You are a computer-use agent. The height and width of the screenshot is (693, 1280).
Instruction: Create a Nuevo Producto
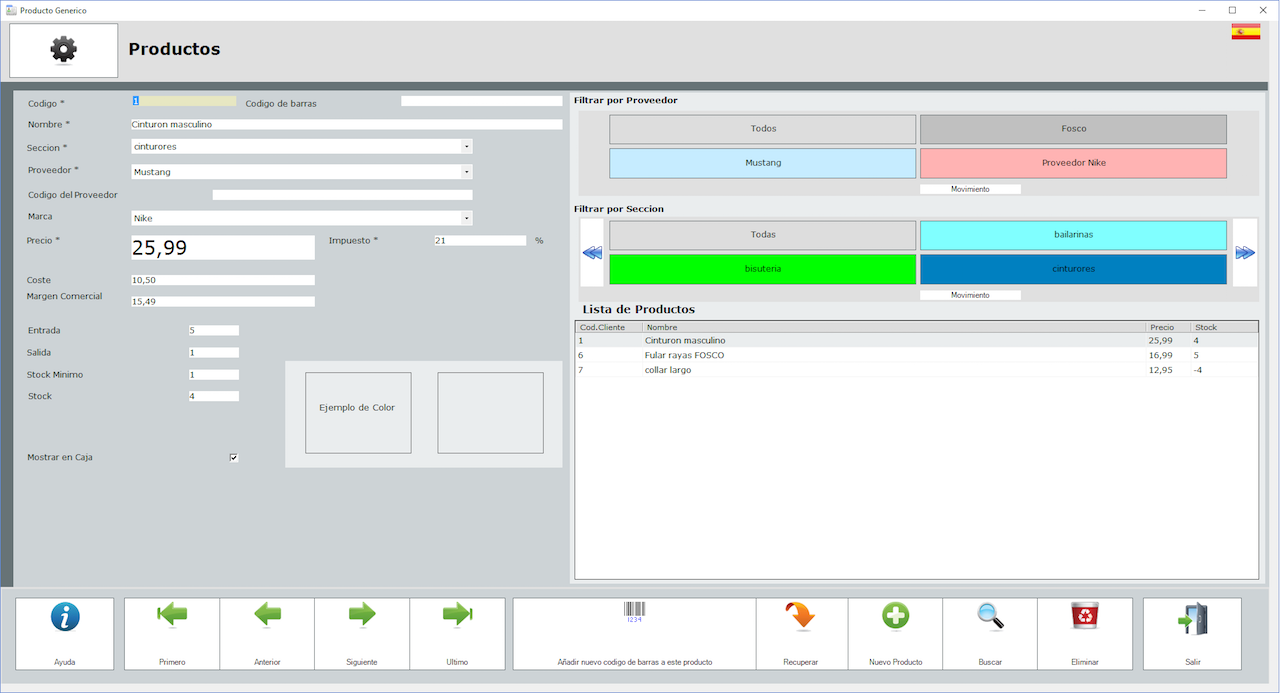click(895, 617)
